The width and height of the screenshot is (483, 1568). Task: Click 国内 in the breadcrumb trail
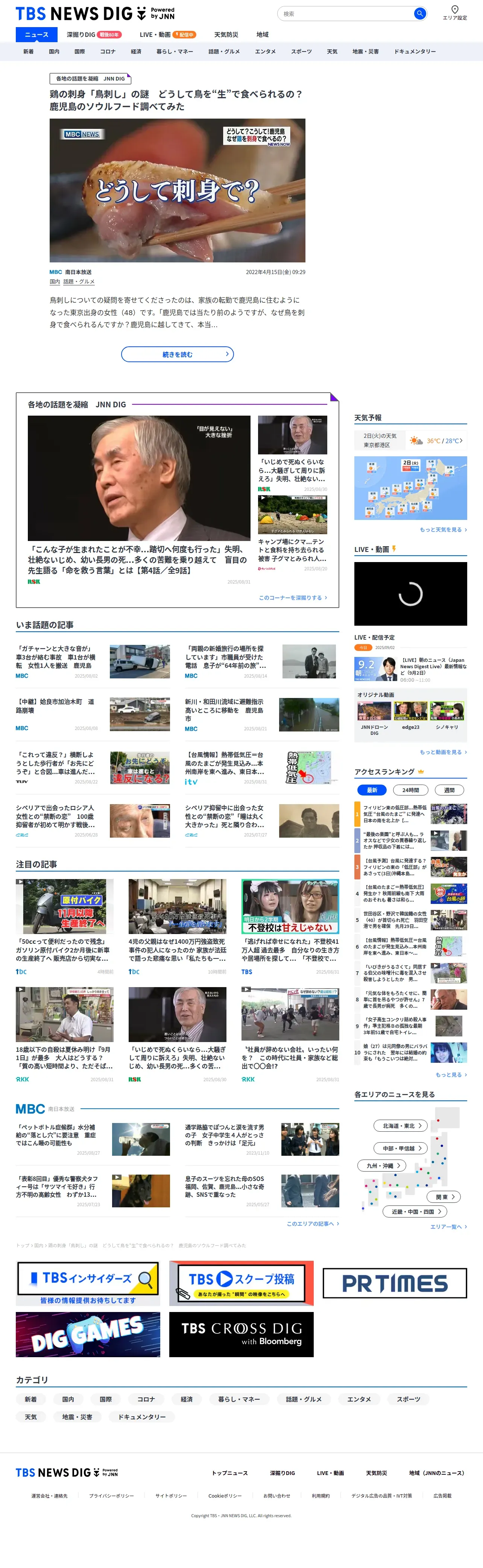pyautogui.click(x=38, y=1245)
